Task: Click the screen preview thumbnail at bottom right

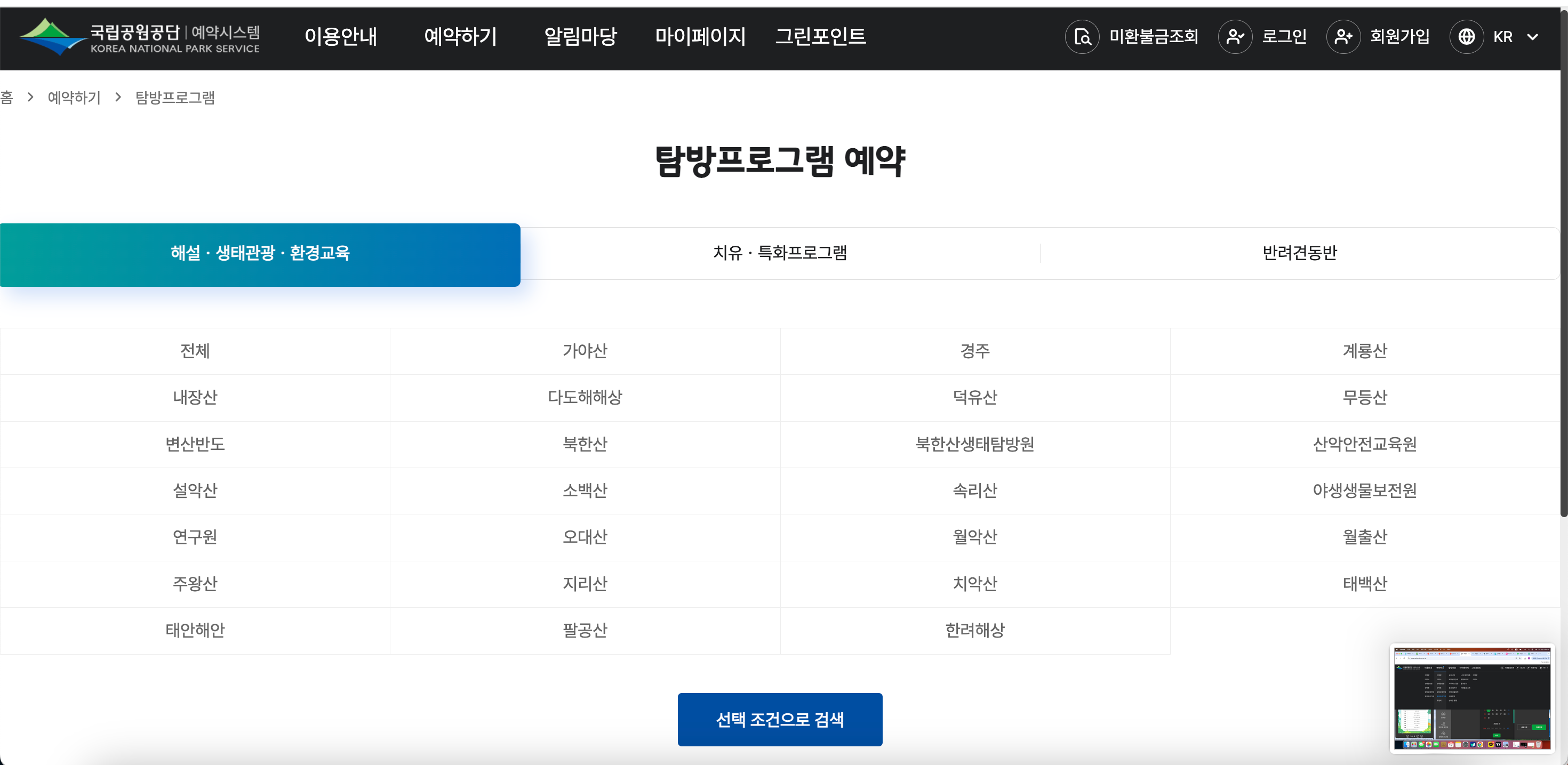Action: pyautogui.click(x=1473, y=697)
